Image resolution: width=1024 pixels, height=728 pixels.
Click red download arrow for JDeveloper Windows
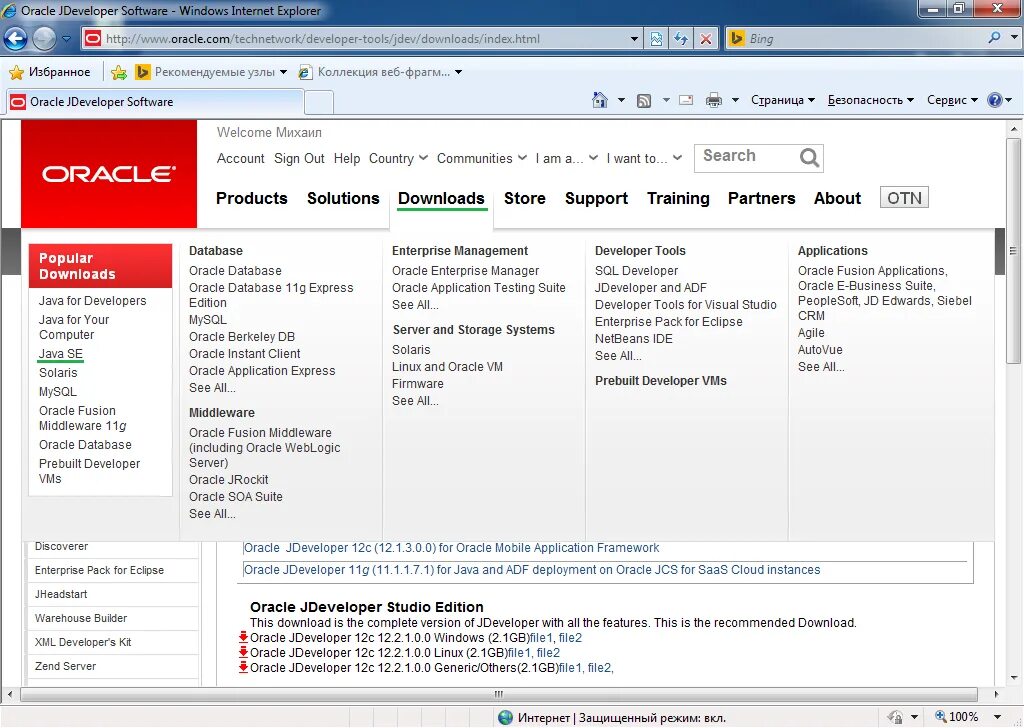point(243,637)
